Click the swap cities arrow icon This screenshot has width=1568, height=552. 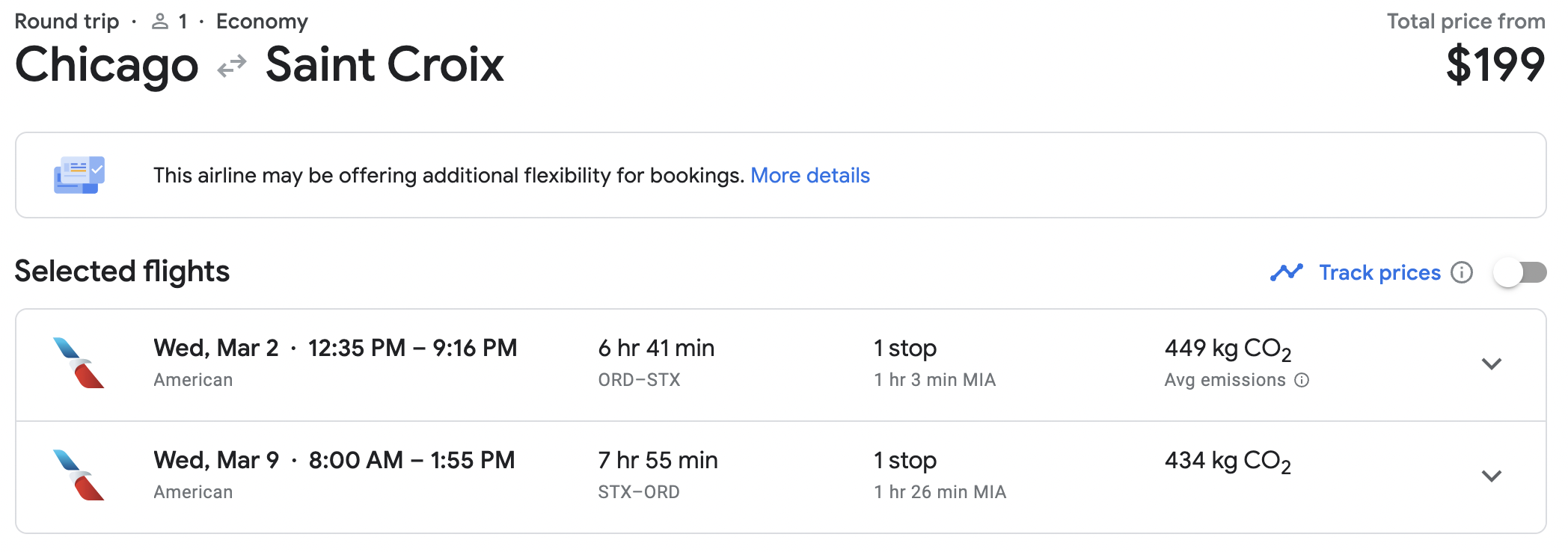tap(231, 66)
